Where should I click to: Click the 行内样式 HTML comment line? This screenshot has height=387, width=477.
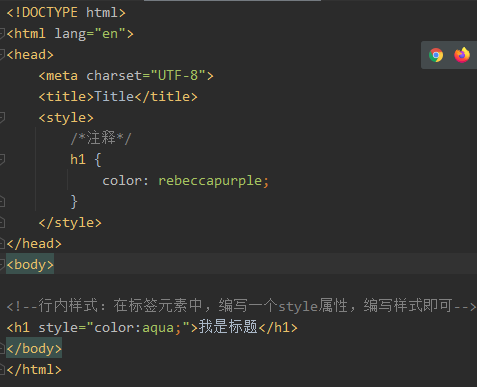pos(241,306)
